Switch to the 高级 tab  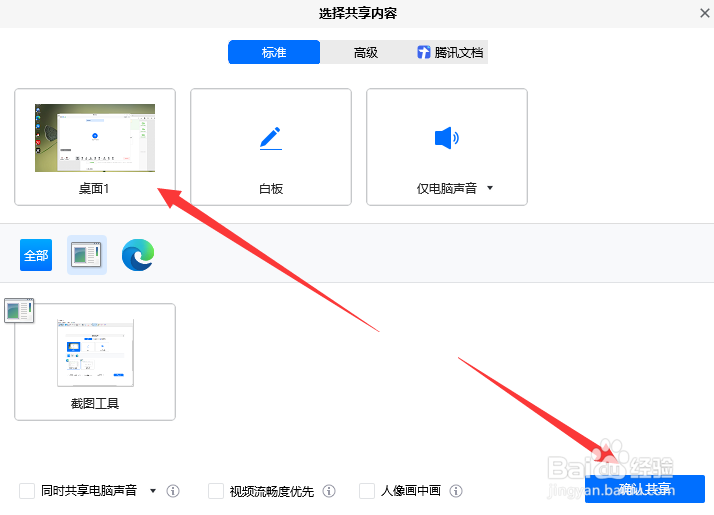click(x=366, y=52)
